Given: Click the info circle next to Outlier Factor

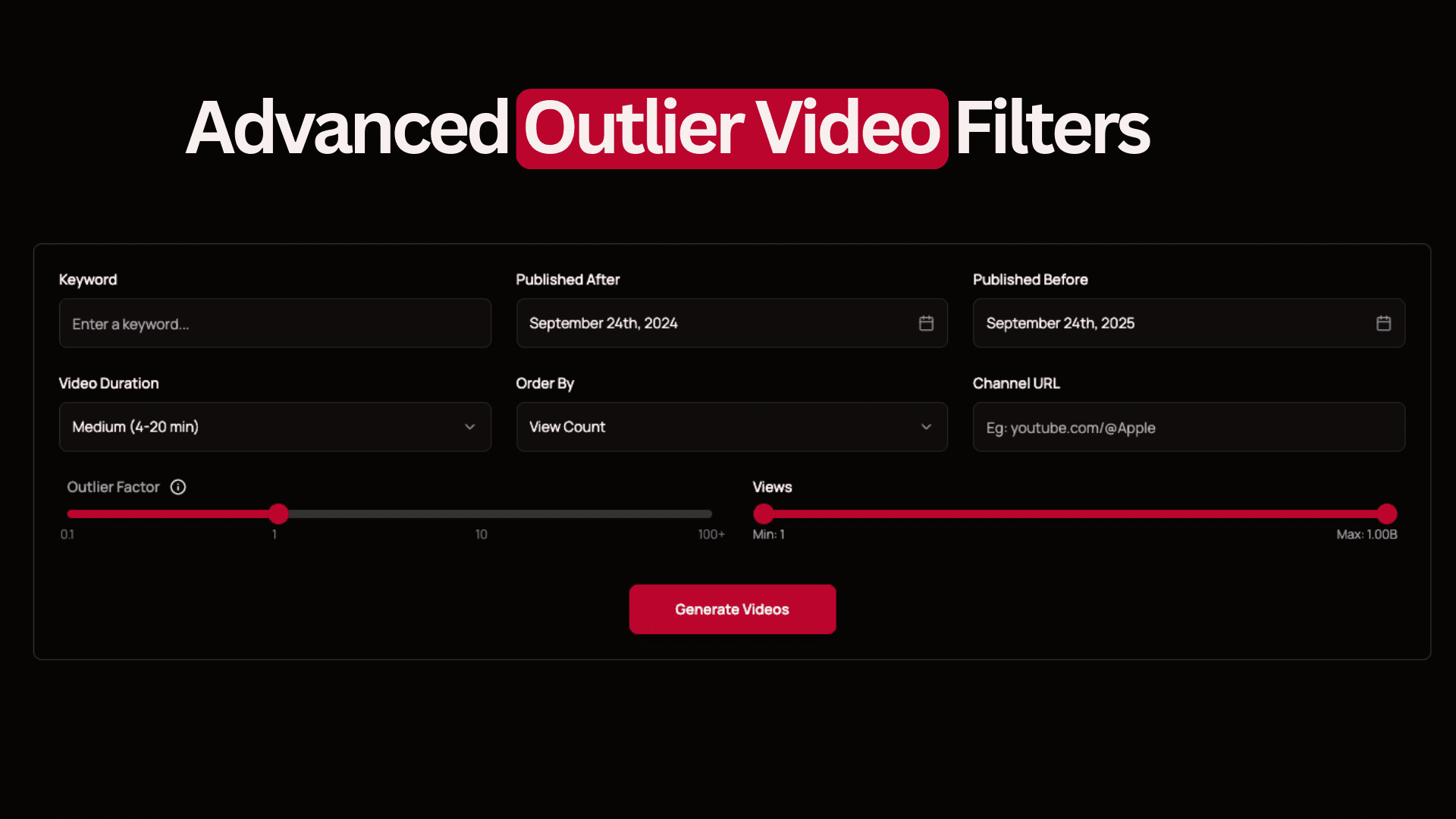Looking at the screenshot, I should [x=177, y=487].
